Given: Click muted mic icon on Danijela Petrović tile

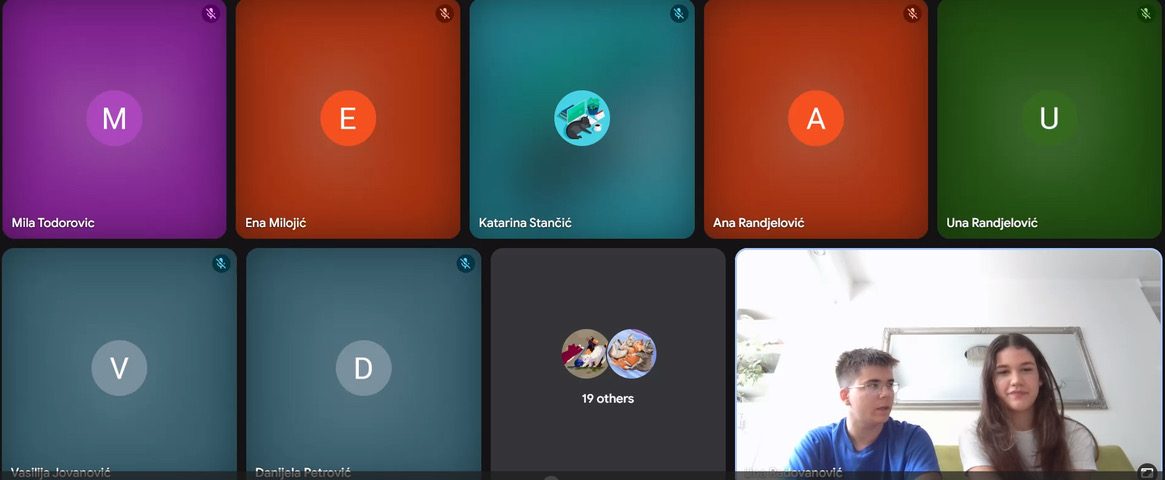Looking at the screenshot, I should click(x=465, y=264).
